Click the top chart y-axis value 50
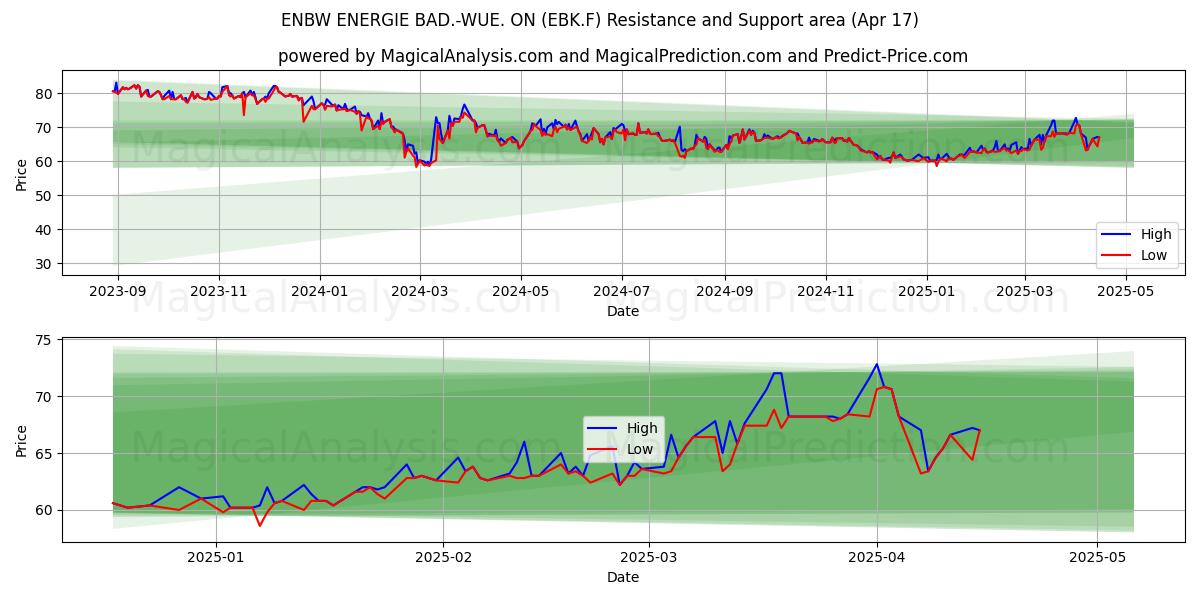1200x600 pixels. pos(46,196)
